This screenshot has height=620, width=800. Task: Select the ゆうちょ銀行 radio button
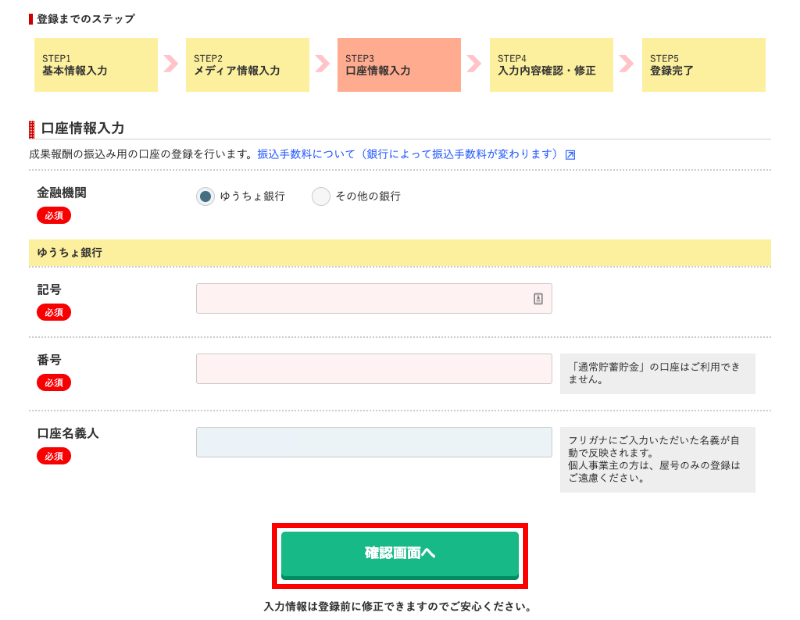(x=205, y=196)
